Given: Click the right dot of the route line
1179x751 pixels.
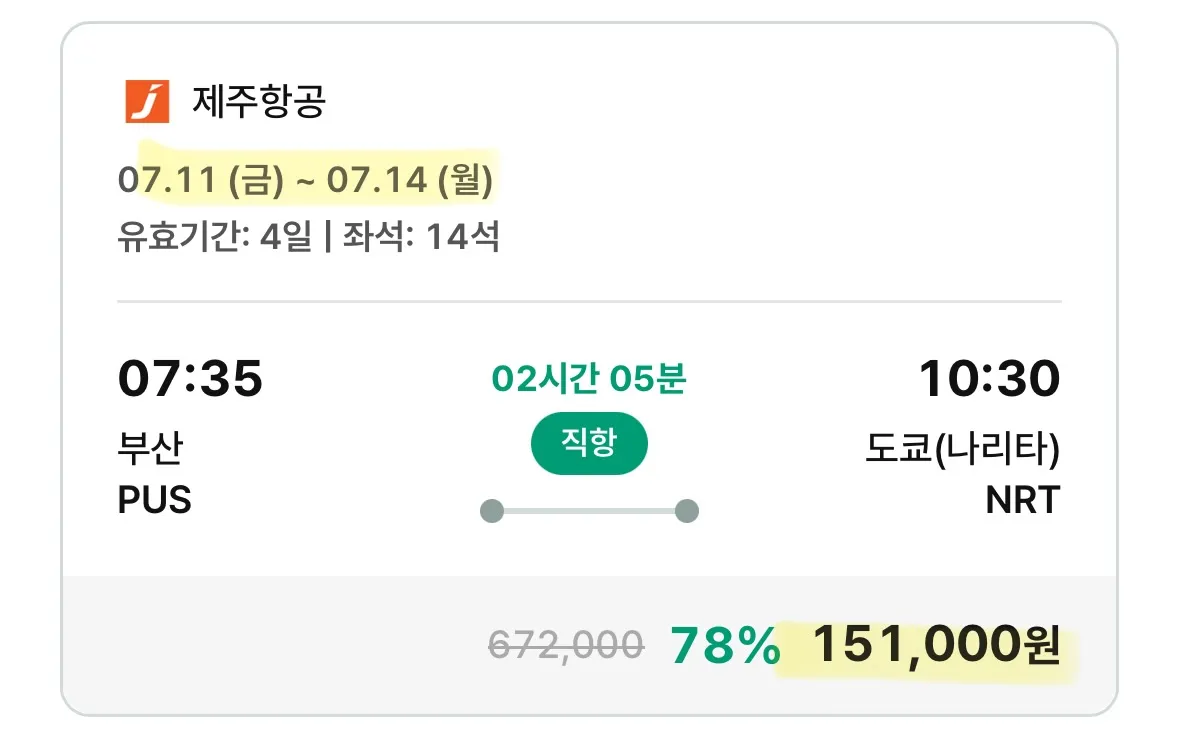Looking at the screenshot, I should [x=686, y=511].
